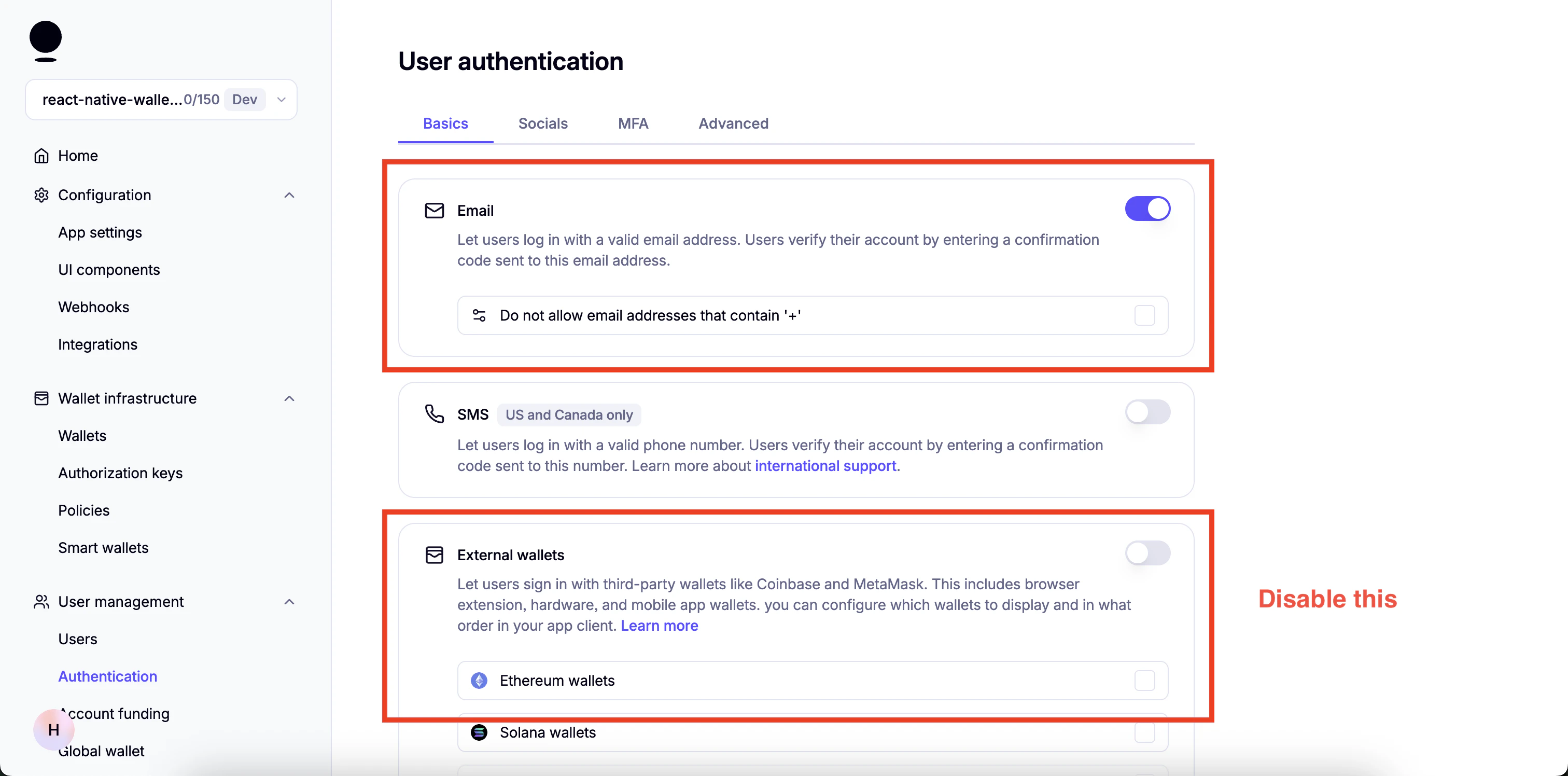Click the Wallet infrastructure icon
This screenshot has width=1568, height=776.
[41, 398]
